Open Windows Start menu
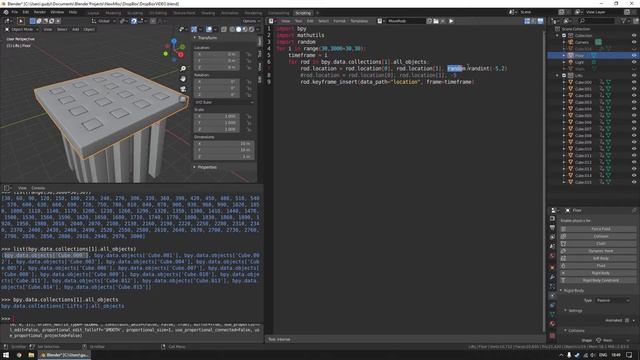 (x=6, y=355)
